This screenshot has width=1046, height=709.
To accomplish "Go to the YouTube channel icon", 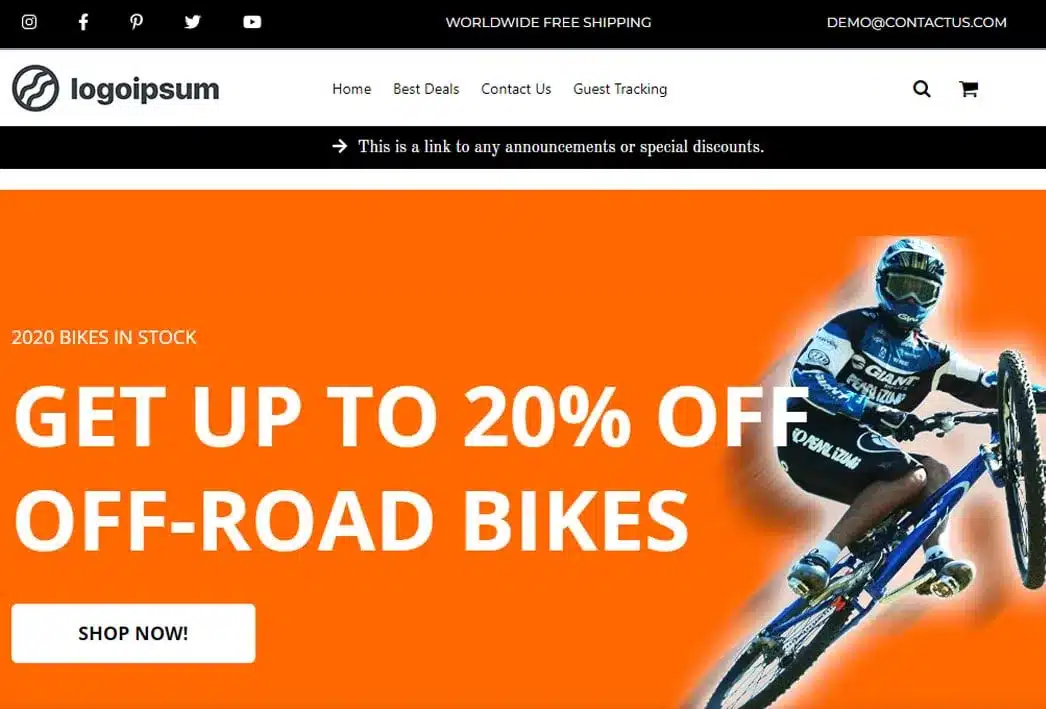I will 252,22.
